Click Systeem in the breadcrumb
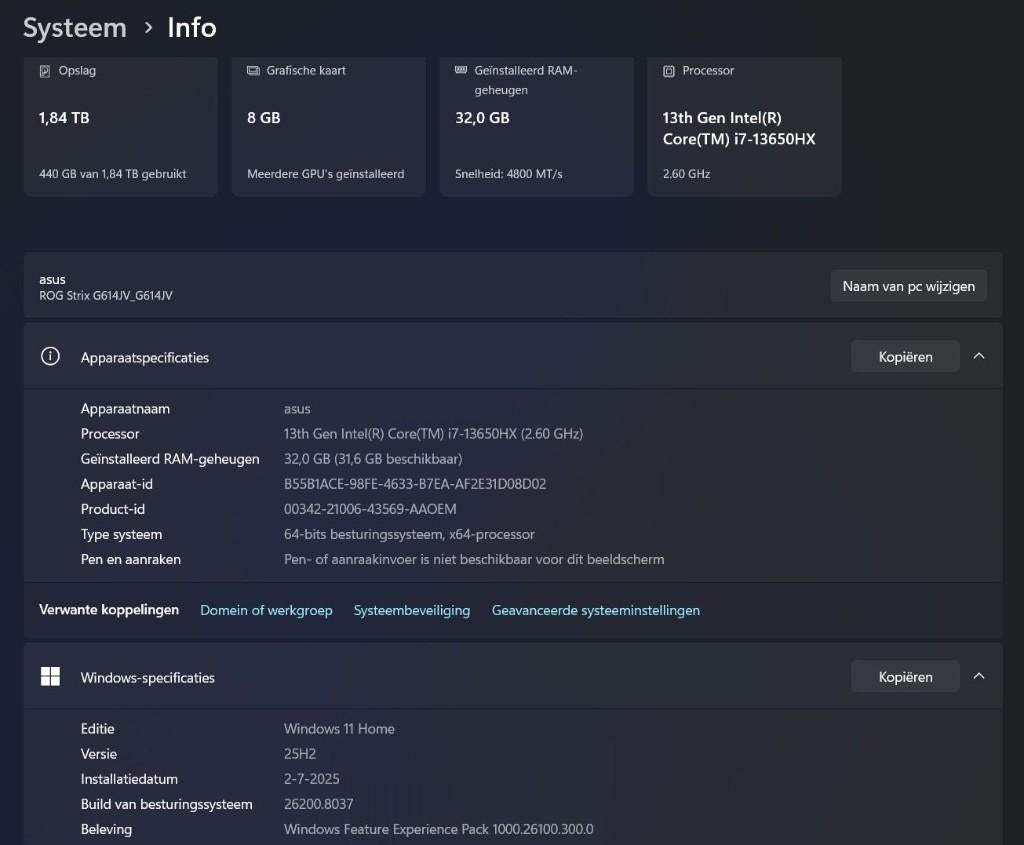The width and height of the screenshot is (1024, 845). (74, 27)
